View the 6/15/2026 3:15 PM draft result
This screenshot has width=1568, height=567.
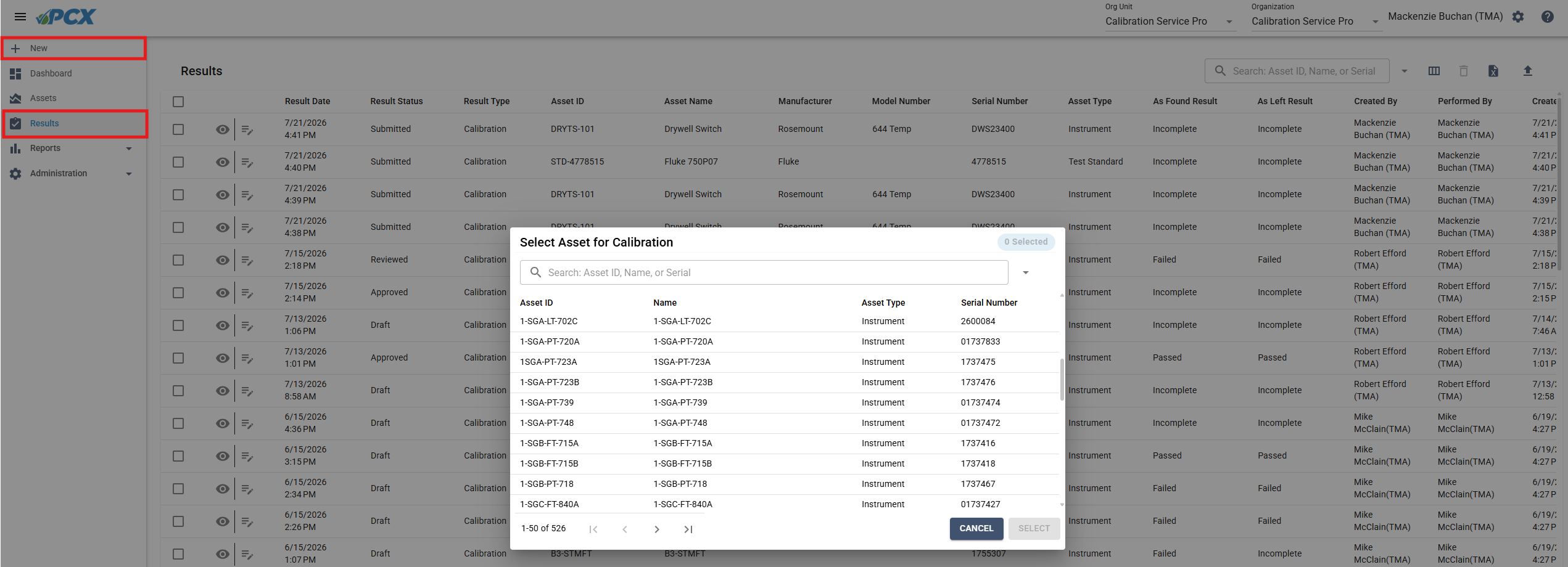pos(223,456)
